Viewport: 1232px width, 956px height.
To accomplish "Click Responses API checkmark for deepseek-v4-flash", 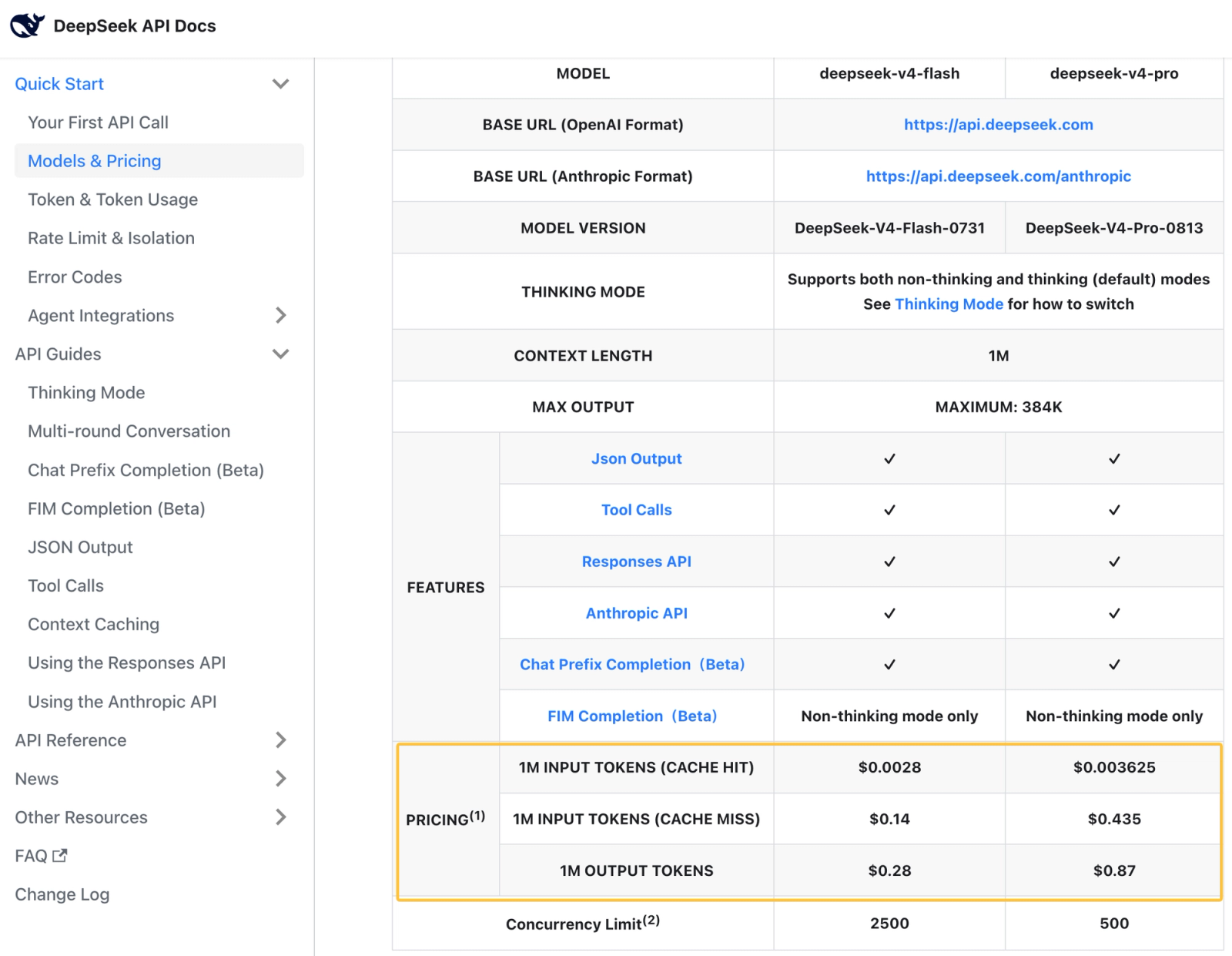I will (889, 562).
